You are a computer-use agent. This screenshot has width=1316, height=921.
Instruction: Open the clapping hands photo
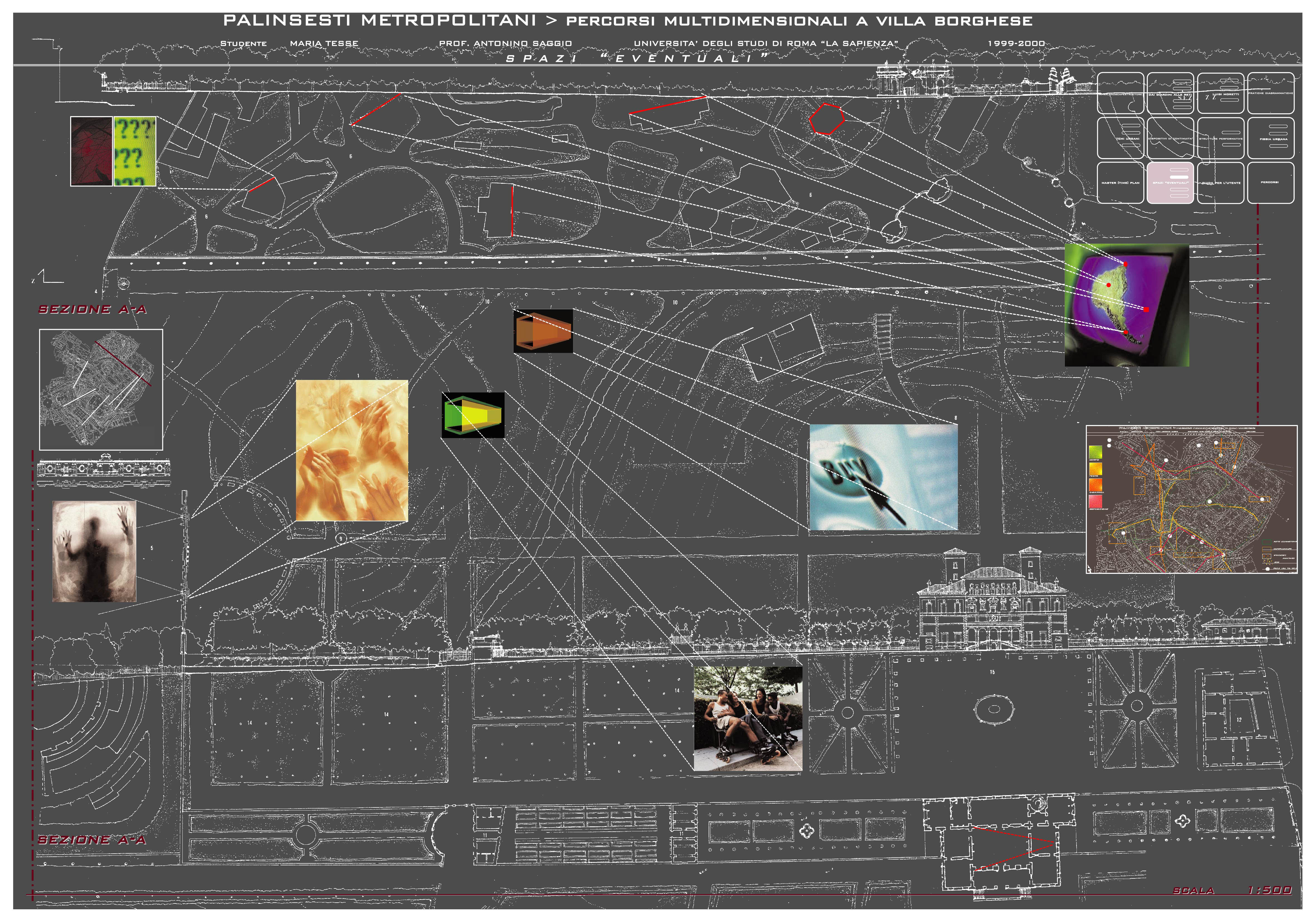click(x=351, y=450)
